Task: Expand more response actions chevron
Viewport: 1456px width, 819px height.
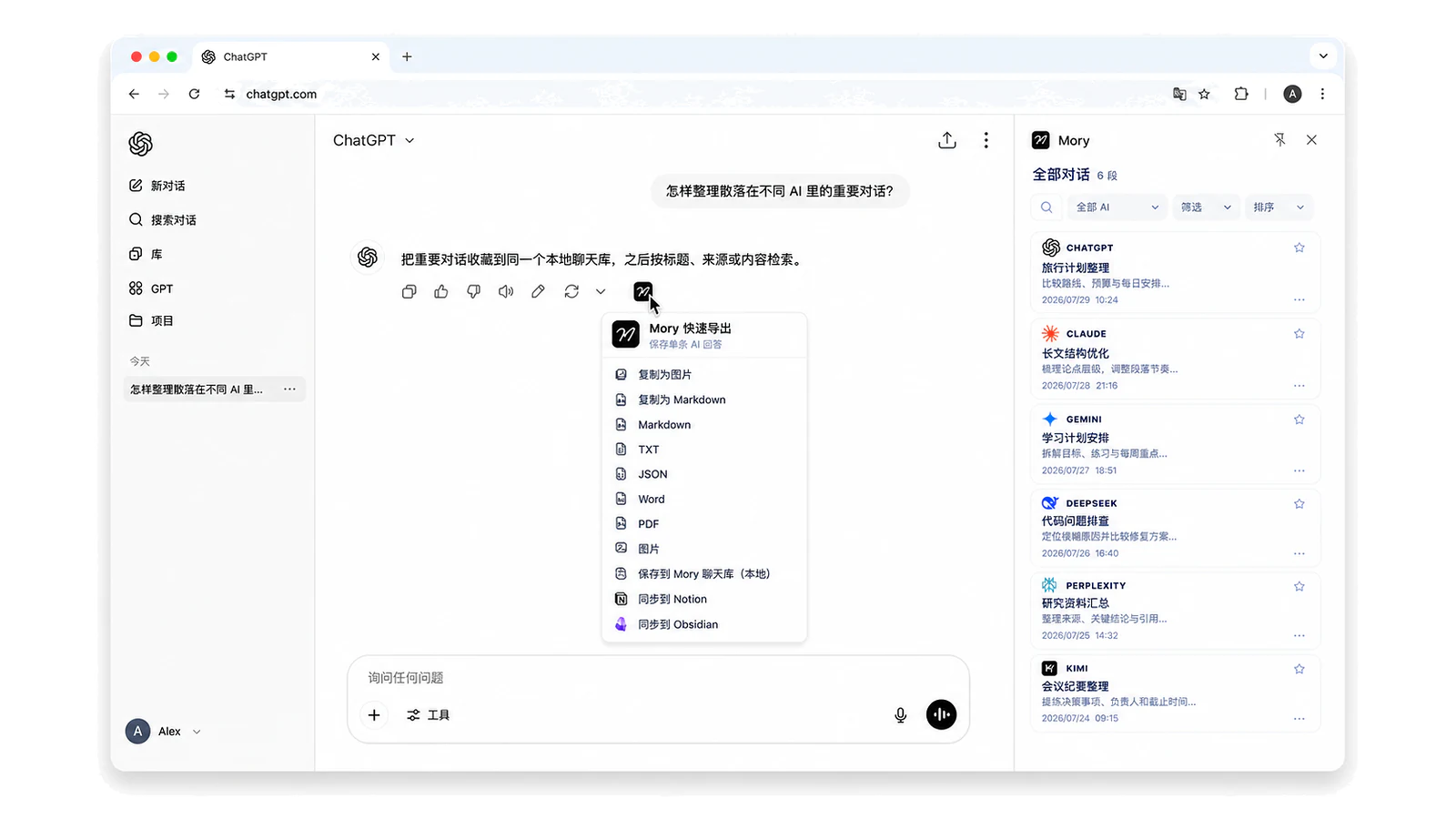Action: click(x=601, y=291)
